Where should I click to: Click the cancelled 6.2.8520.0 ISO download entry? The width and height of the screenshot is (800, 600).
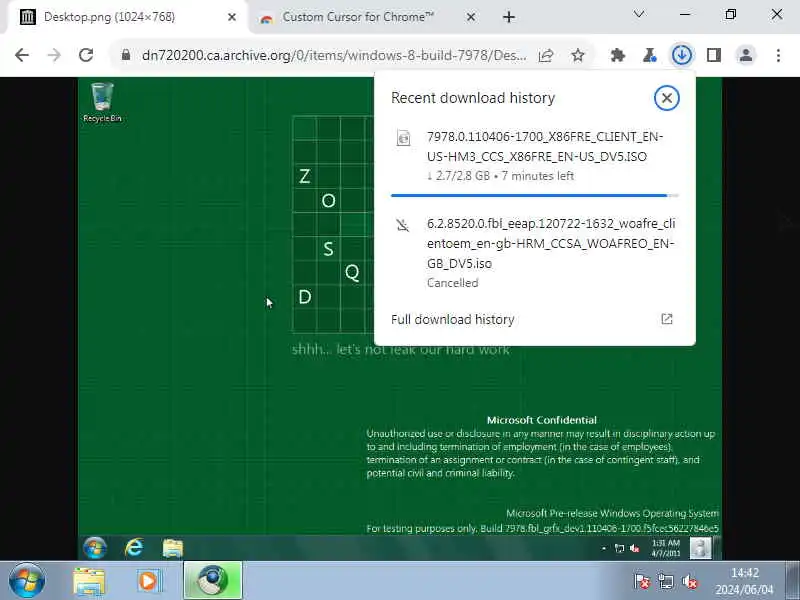coord(535,253)
